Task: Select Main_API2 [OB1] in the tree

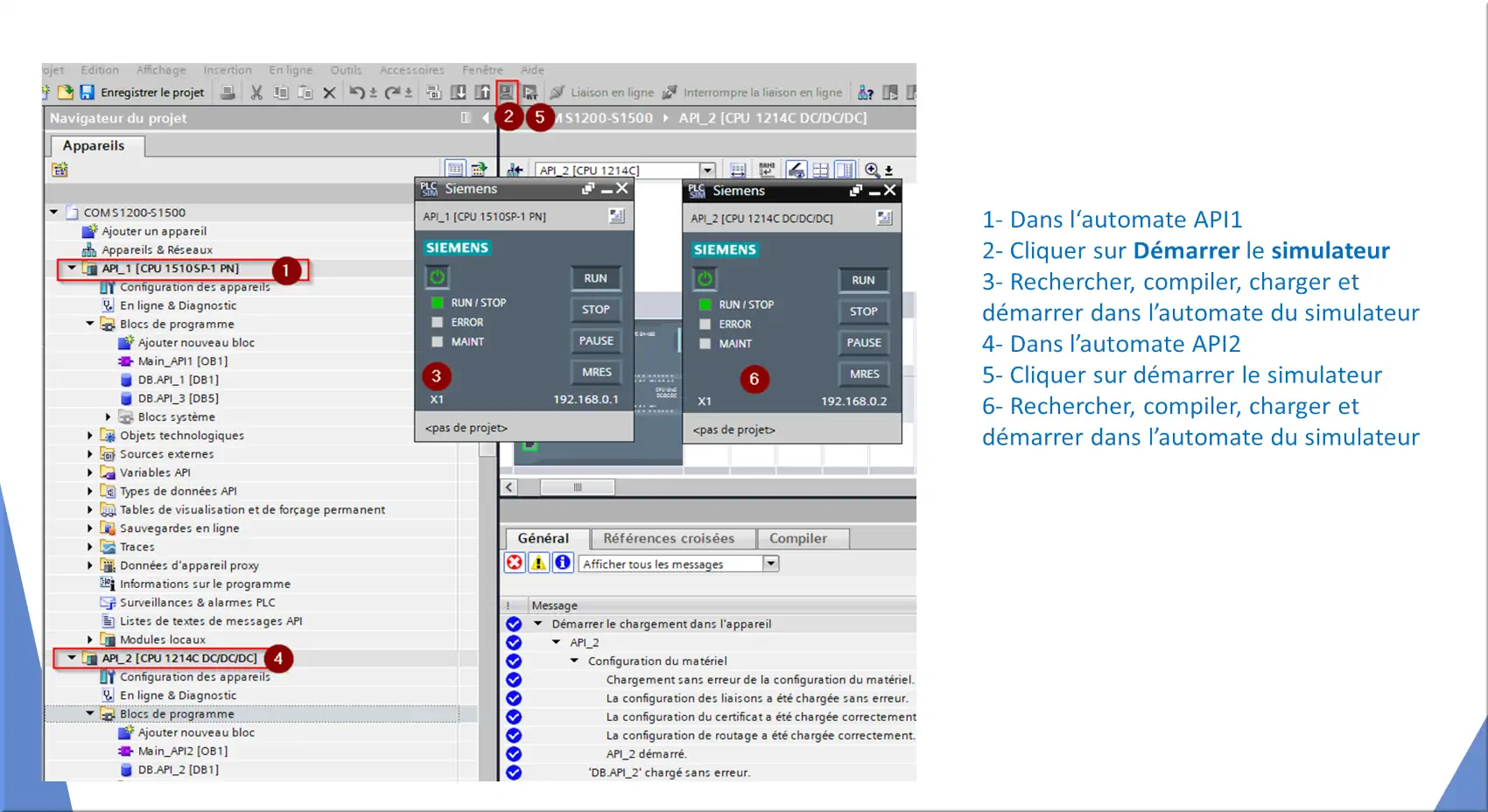Action: point(182,751)
